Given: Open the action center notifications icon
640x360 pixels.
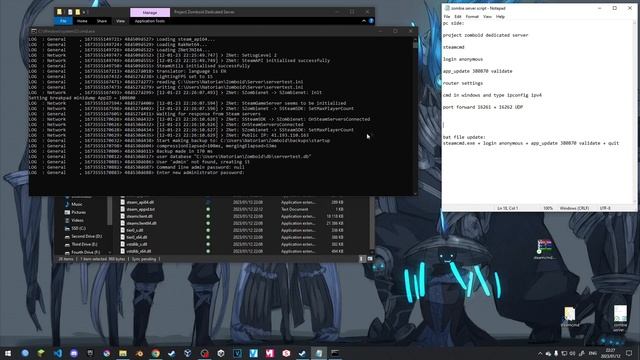Looking at the screenshot, I should pyautogui.click(x=629, y=353).
